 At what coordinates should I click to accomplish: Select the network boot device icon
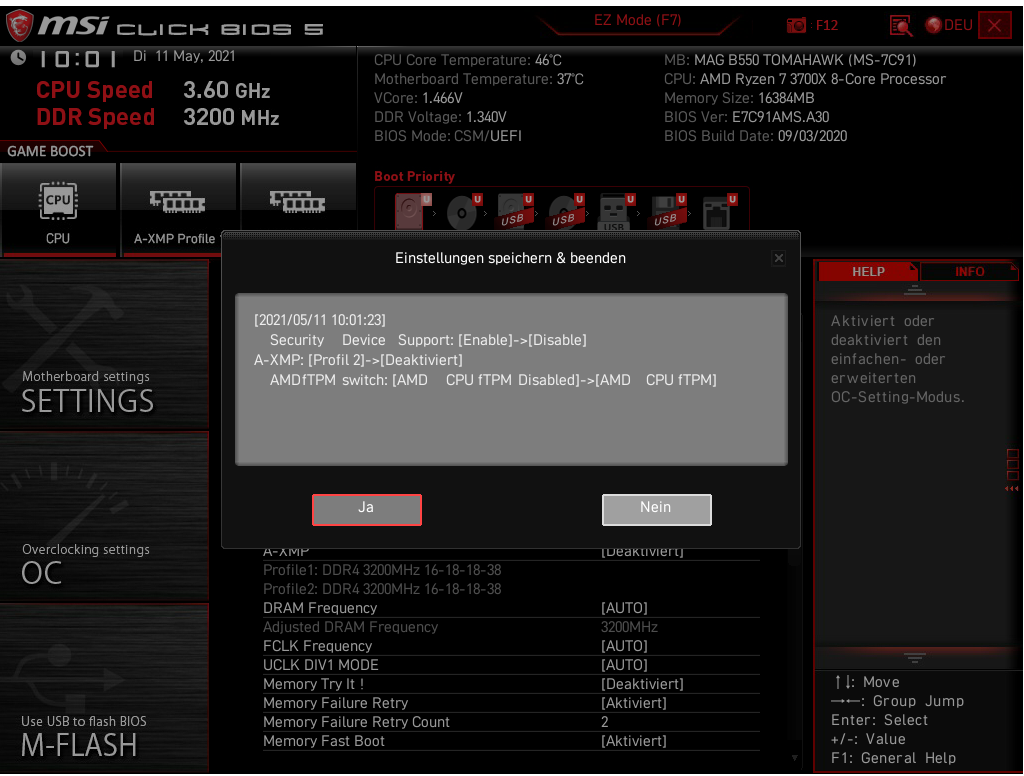click(718, 210)
